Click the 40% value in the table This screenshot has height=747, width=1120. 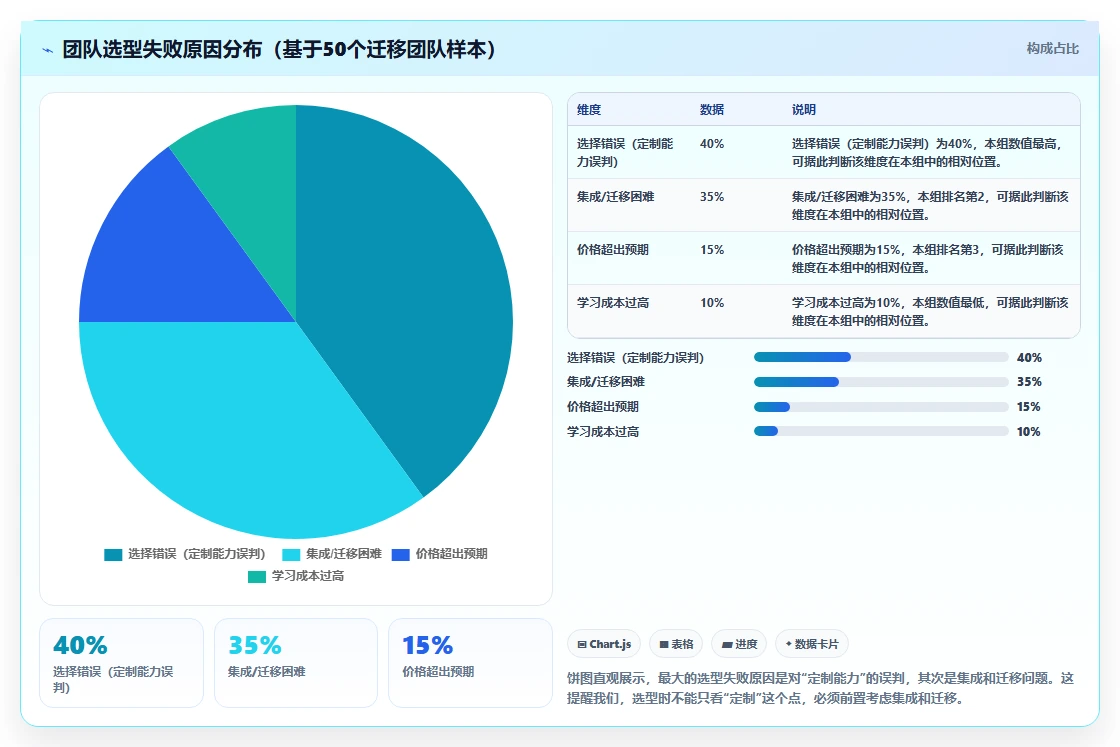(711, 144)
